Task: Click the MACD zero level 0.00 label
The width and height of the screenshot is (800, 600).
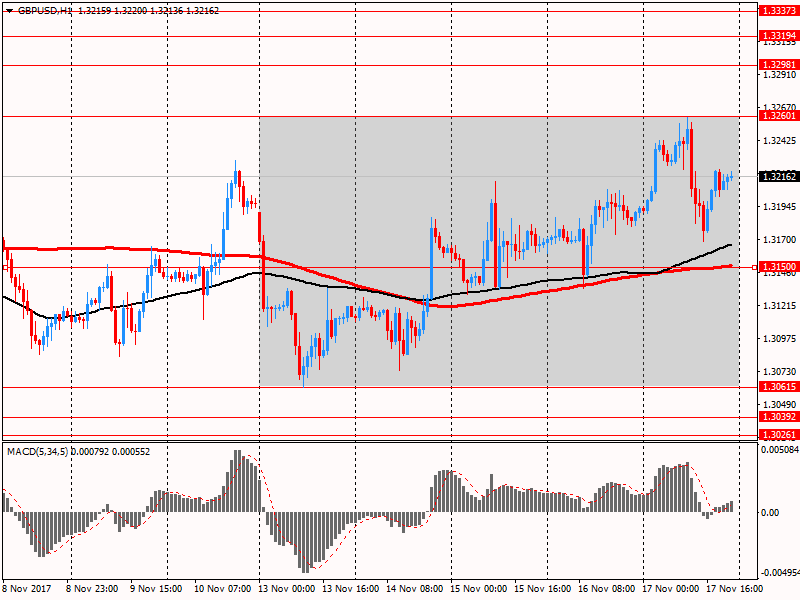Action: pyautogui.click(x=770, y=513)
